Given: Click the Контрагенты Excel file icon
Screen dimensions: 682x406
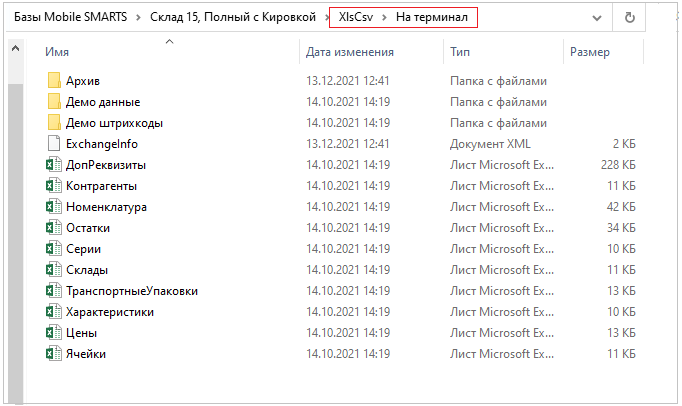Looking at the screenshot, I should tap(54, 185).
